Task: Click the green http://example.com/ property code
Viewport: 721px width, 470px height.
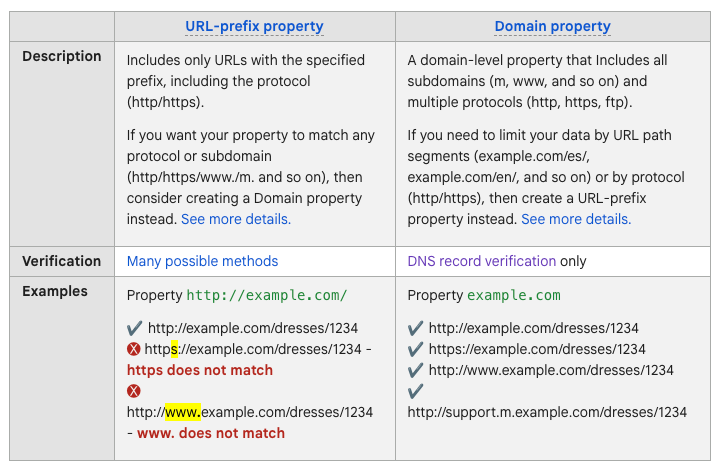Action: tap(267, 295)
